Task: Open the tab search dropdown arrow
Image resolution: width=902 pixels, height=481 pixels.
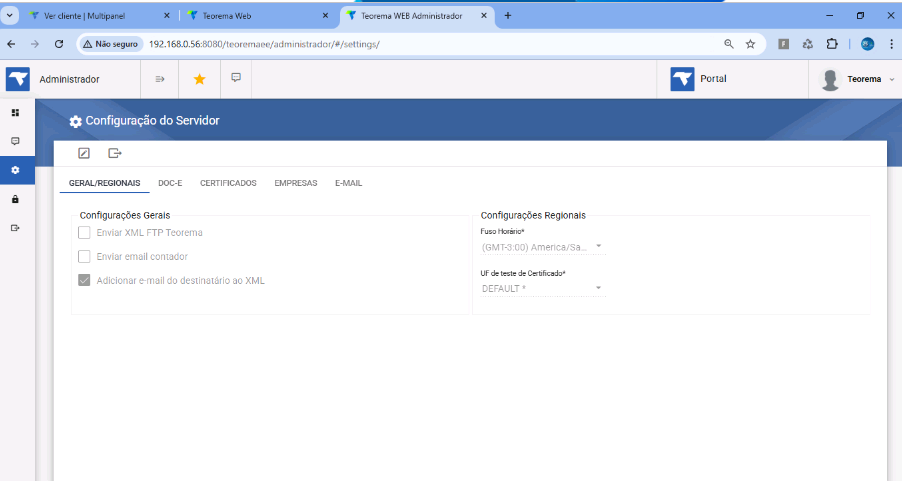Action: tap(9, 16)
